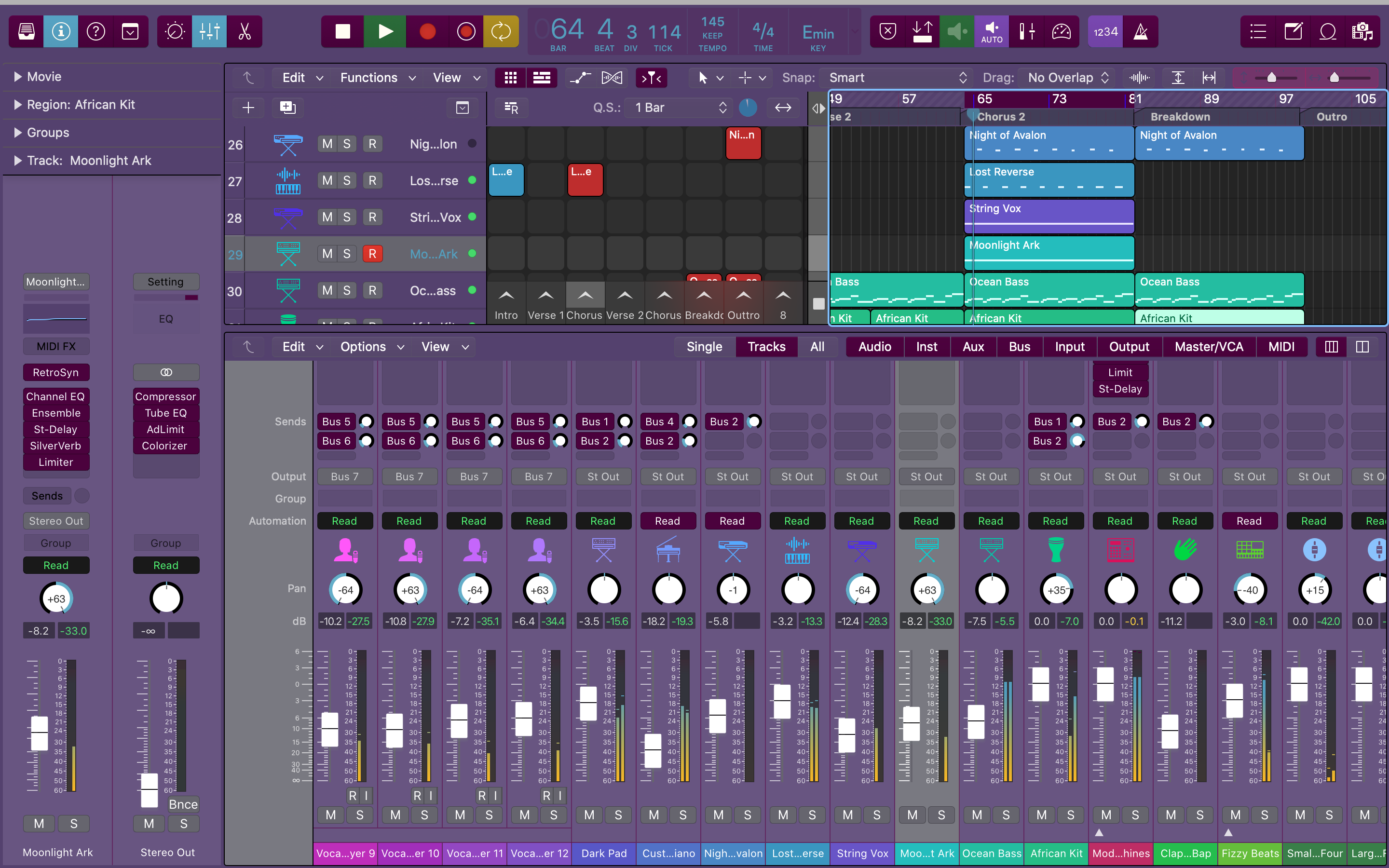Mute the Moonlight Ark track 29
1389x868 pixels.
coord(327,254)
